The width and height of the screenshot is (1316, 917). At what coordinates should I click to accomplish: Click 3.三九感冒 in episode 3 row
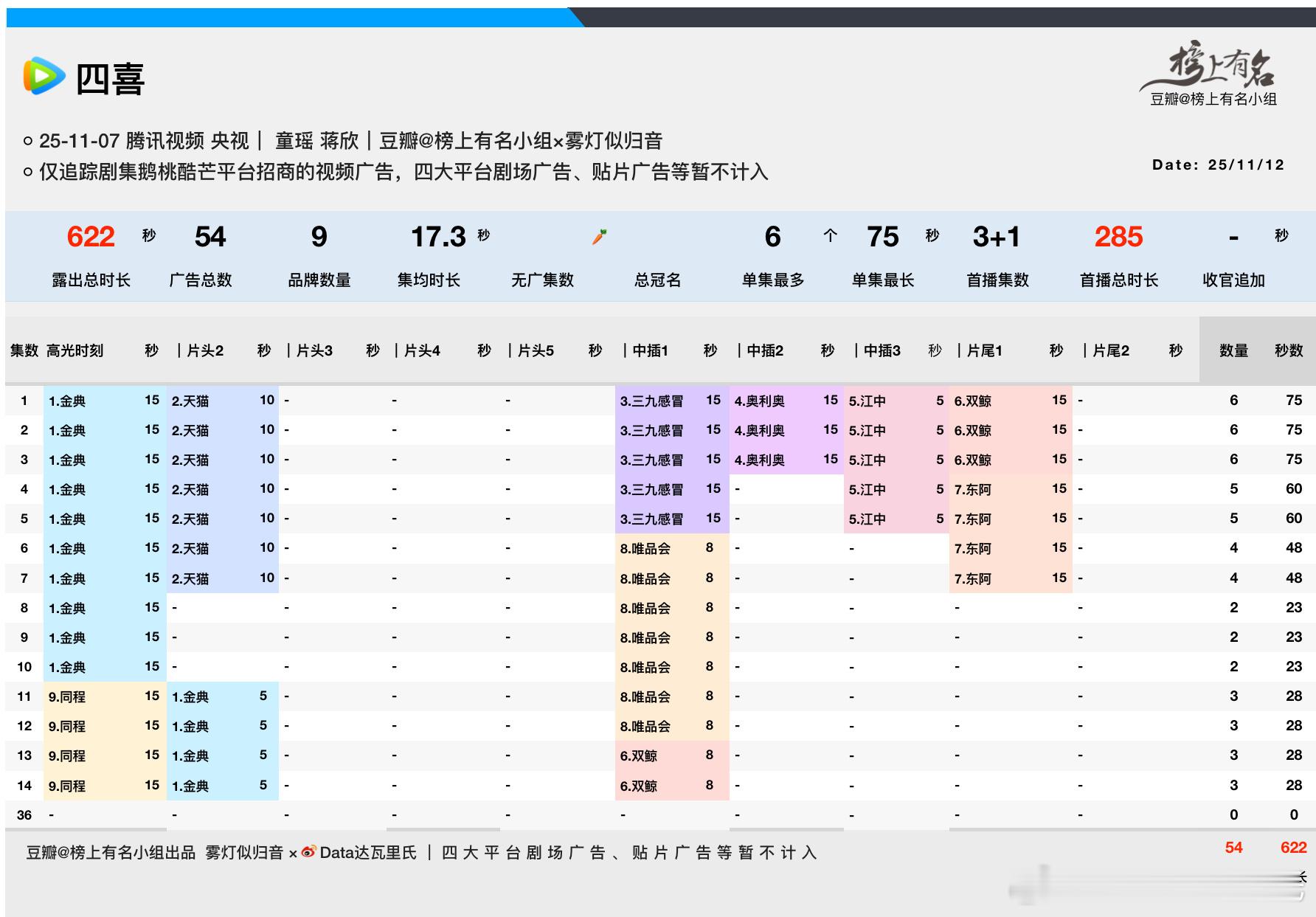click(x=651, y=460)
